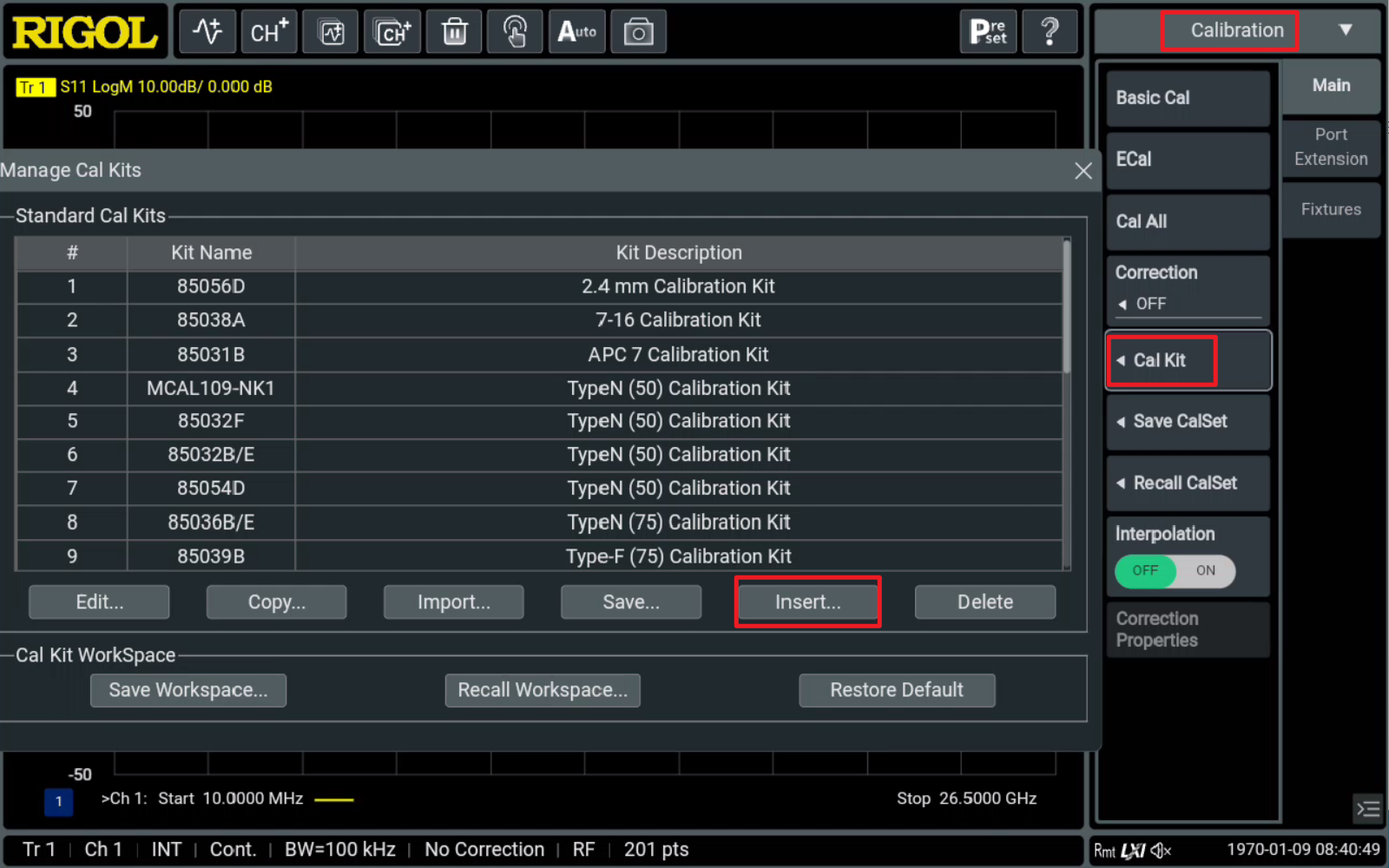1389x868 pixels.
Task: Click the Delete button
Action: coord(985,602)
